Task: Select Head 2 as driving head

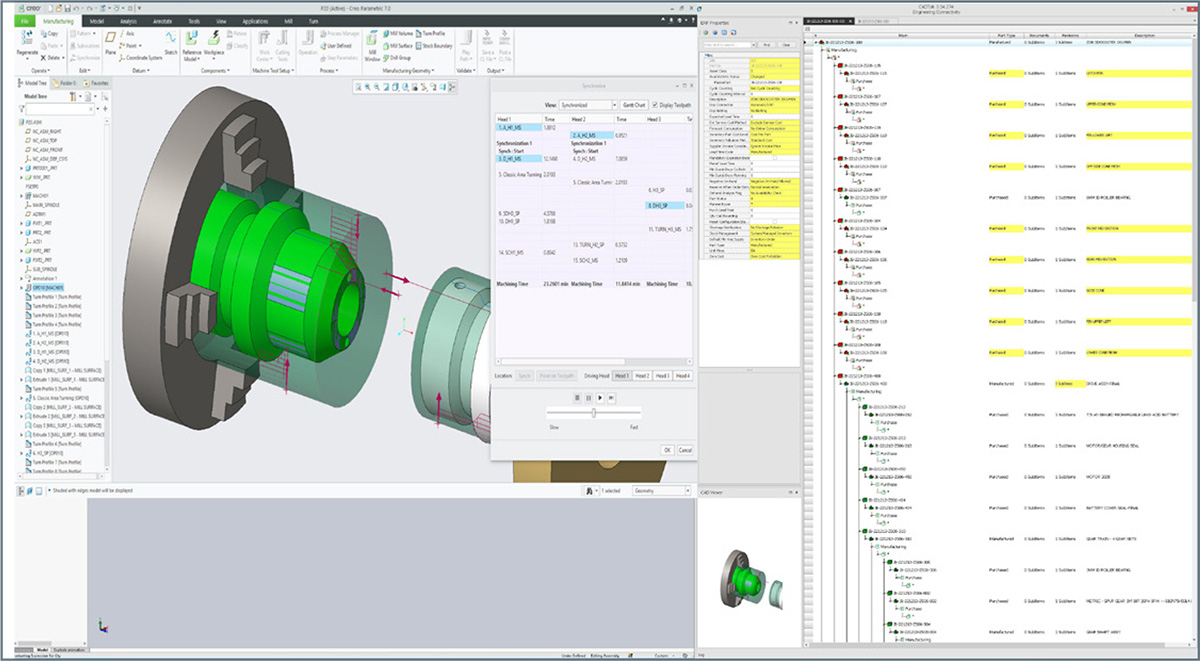Action: (x=642, y=375)
